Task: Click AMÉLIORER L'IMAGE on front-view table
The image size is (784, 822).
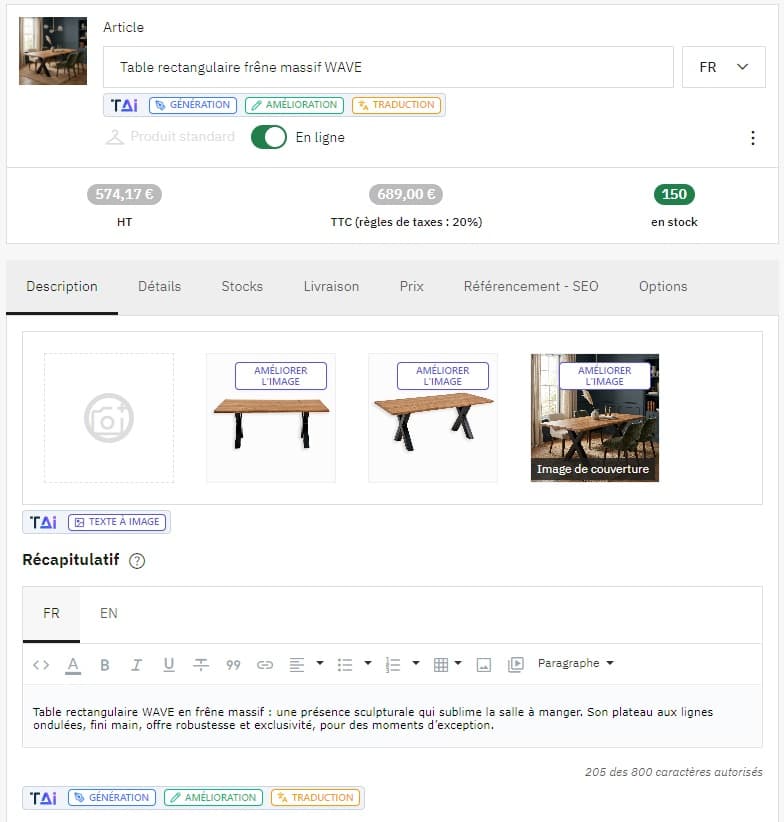Action: (x=281, y=376)
